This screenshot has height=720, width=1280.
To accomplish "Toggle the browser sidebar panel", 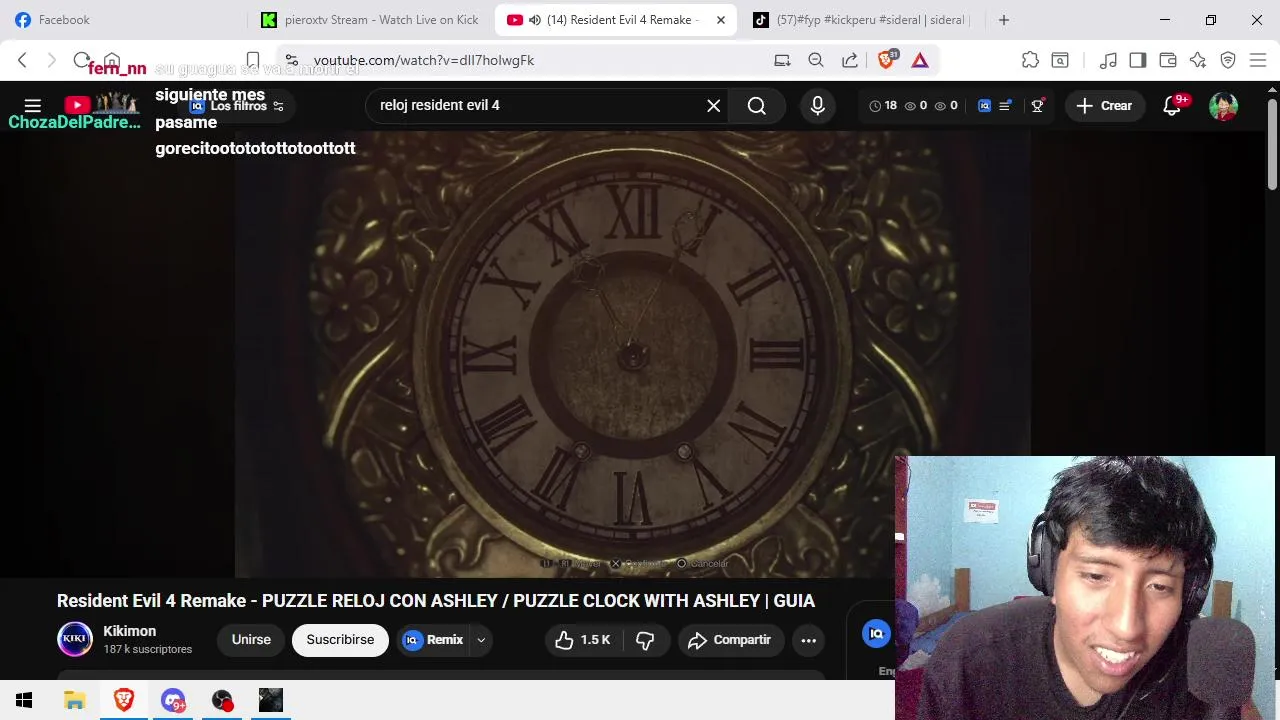I will [1137, 60].
